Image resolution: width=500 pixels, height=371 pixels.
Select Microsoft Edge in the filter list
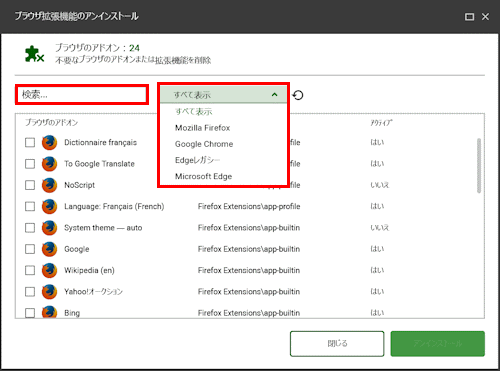point(203,176)
